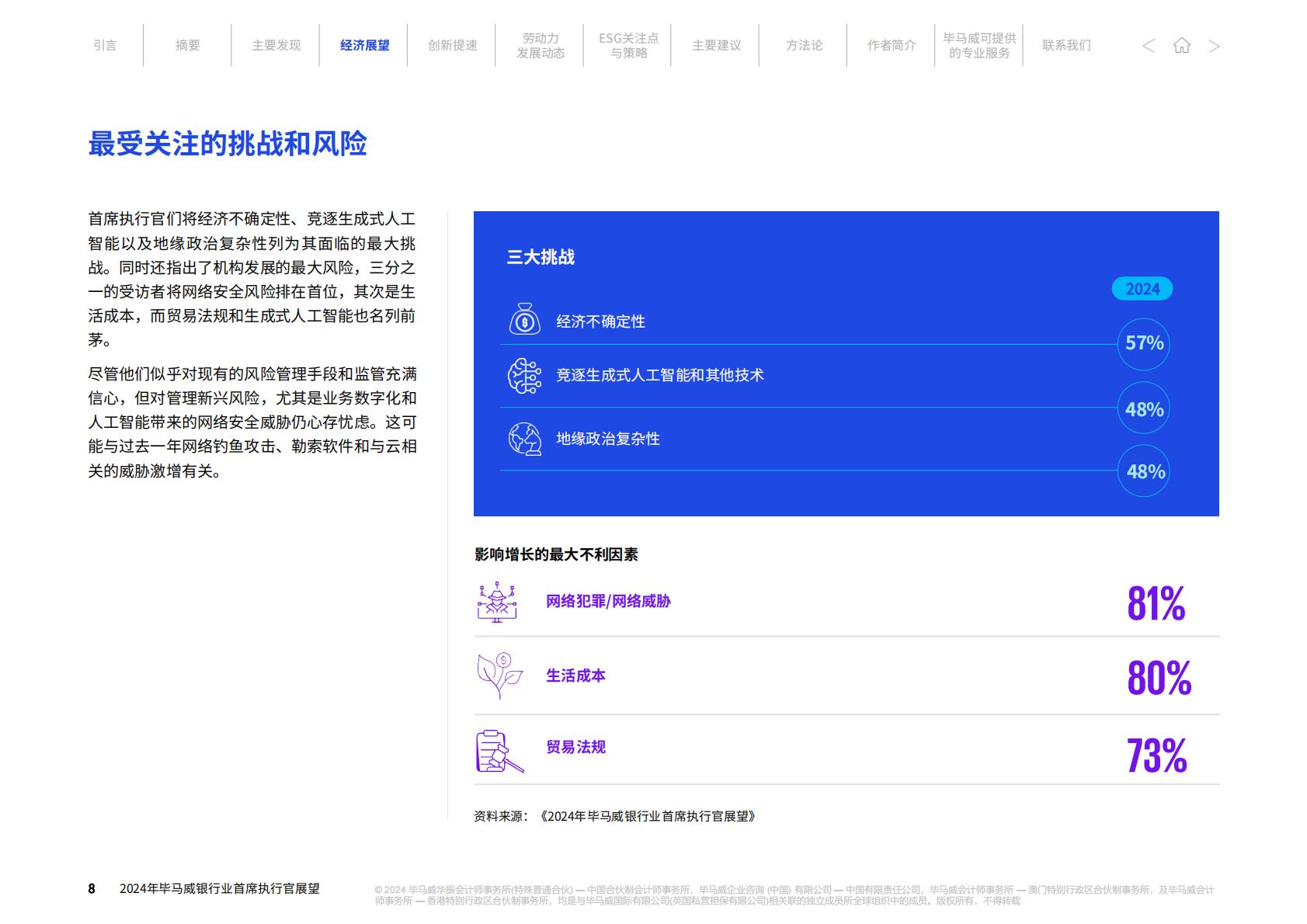
Task: Go to the previous page arrow
Action: [x=1149, y=46]
